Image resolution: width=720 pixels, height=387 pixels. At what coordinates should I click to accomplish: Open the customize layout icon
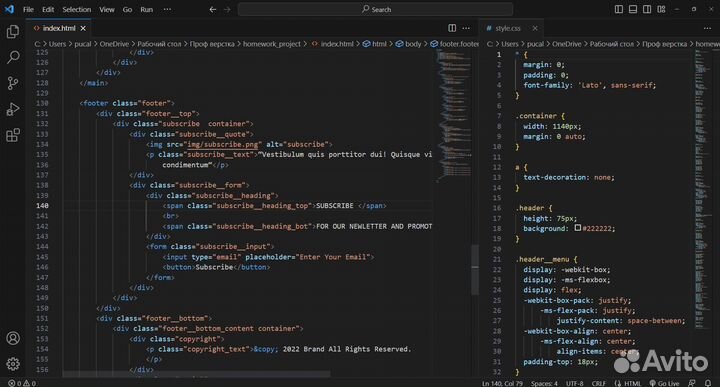point(661,9)
